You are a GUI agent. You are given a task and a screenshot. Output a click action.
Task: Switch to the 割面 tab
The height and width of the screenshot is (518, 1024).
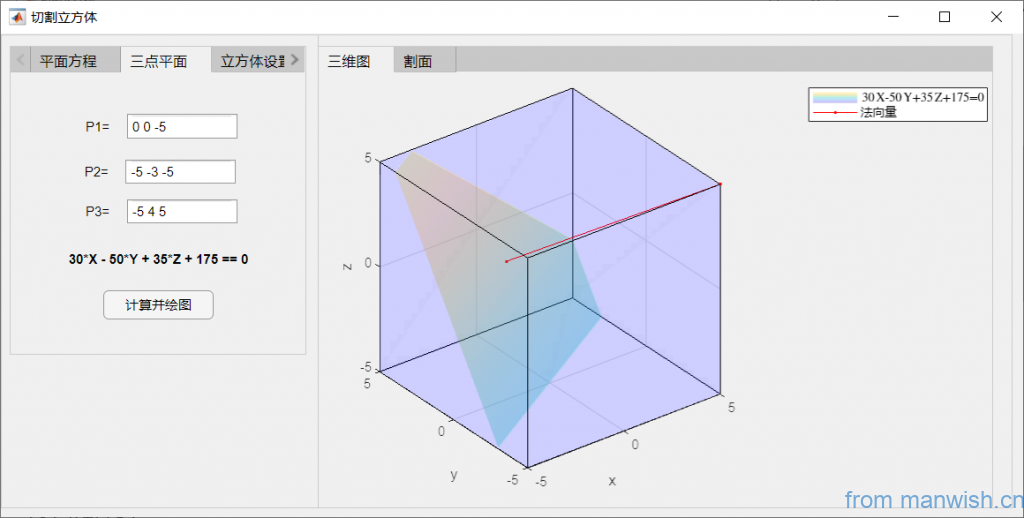click(x=418, y=61)
